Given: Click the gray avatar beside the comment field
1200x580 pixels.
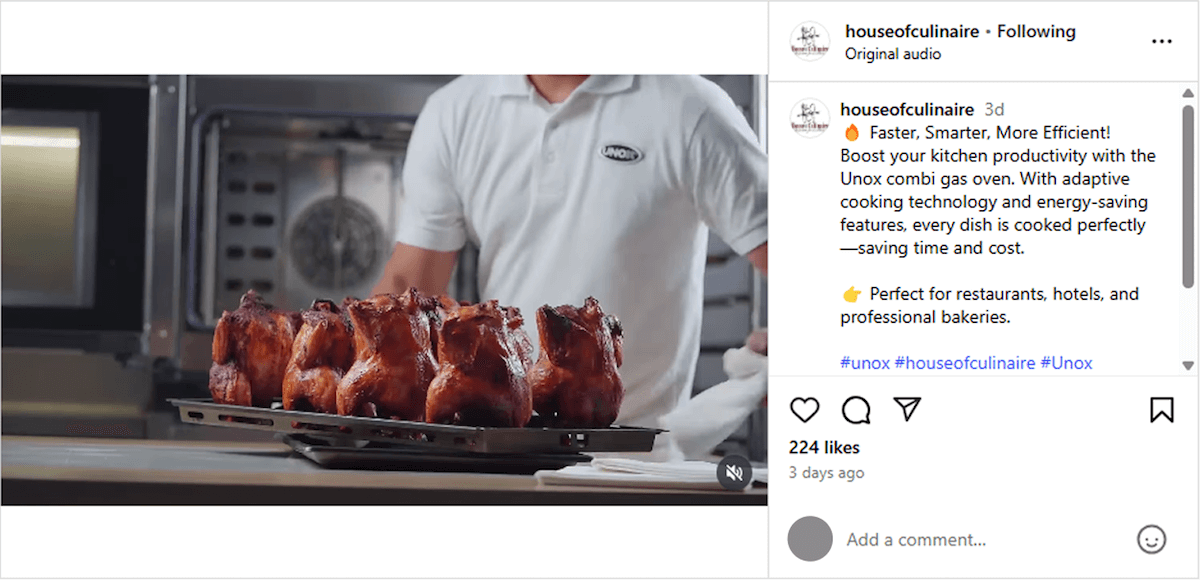Looking at the screenshot, I should 810,539.
